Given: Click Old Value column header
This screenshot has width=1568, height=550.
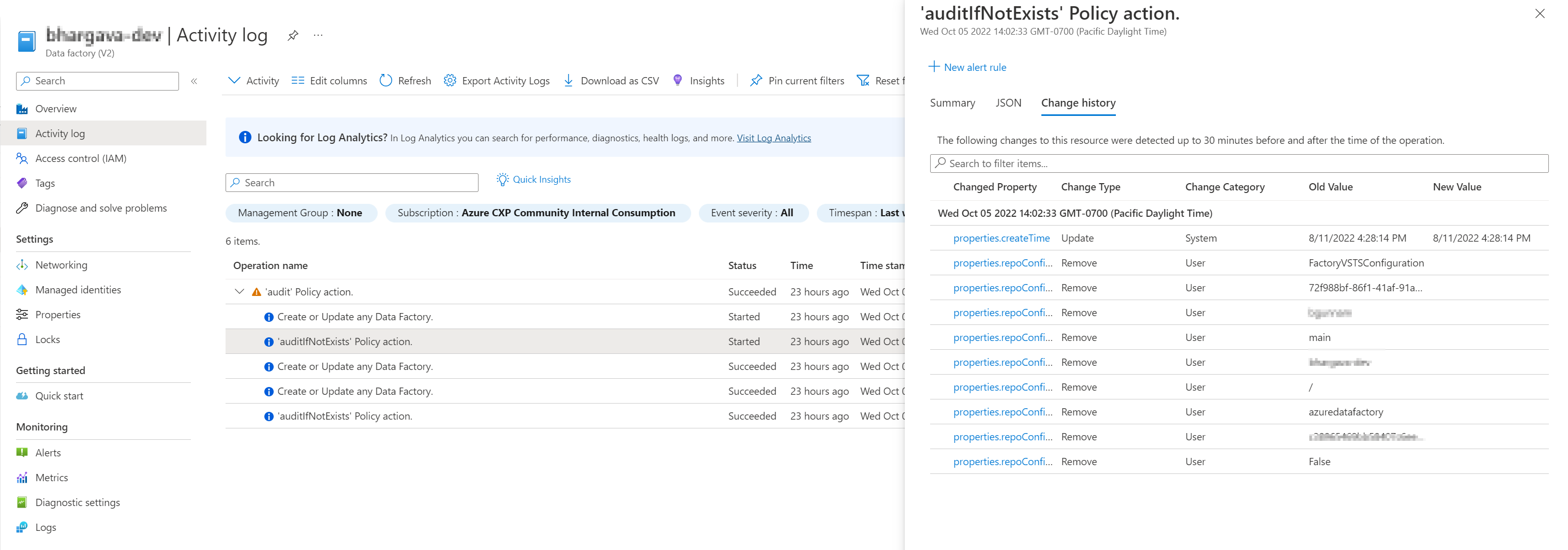Looking at the screenshot, I should point(1330,187).
